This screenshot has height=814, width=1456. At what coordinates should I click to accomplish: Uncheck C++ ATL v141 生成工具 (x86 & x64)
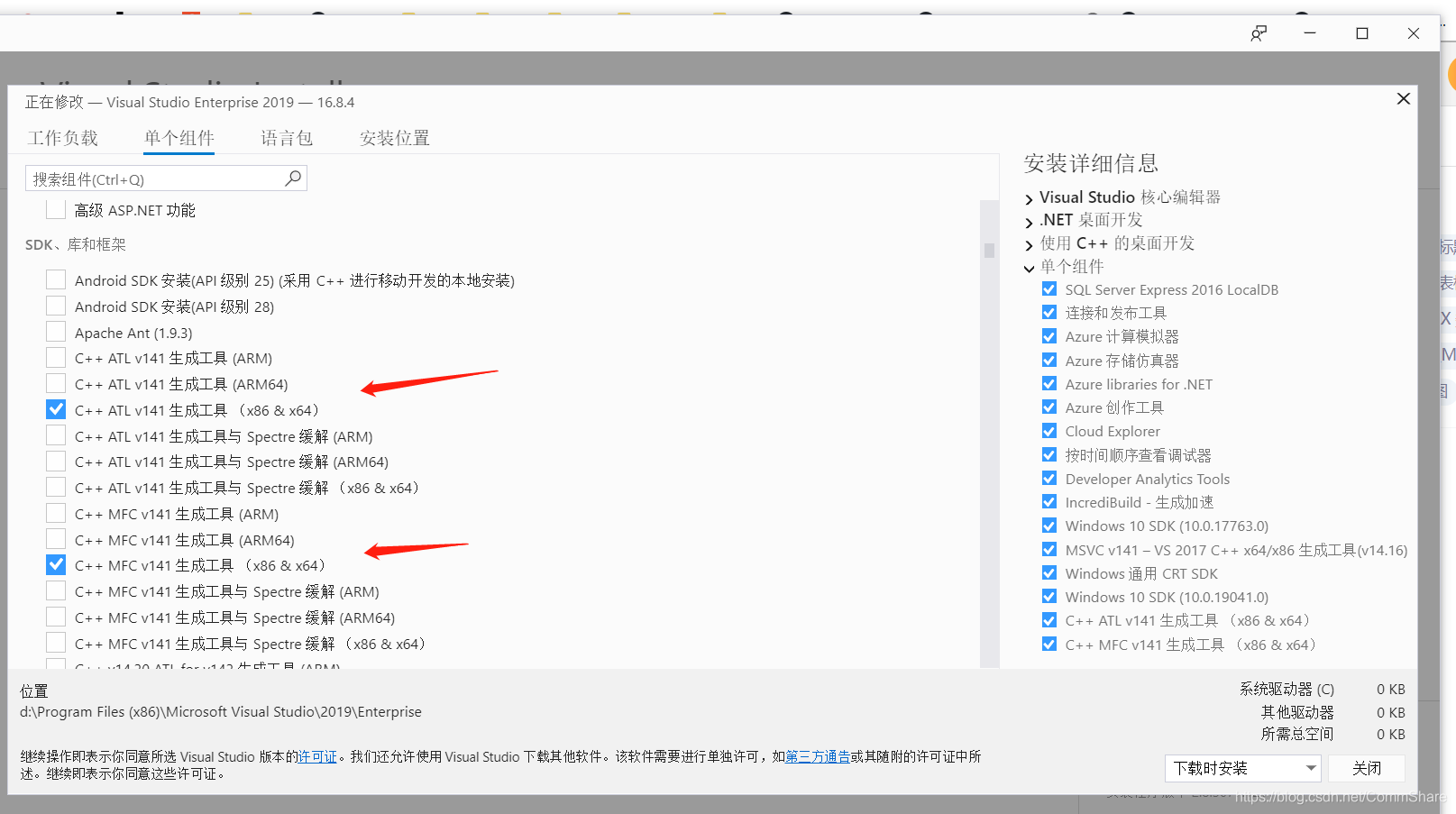[56, 409]
